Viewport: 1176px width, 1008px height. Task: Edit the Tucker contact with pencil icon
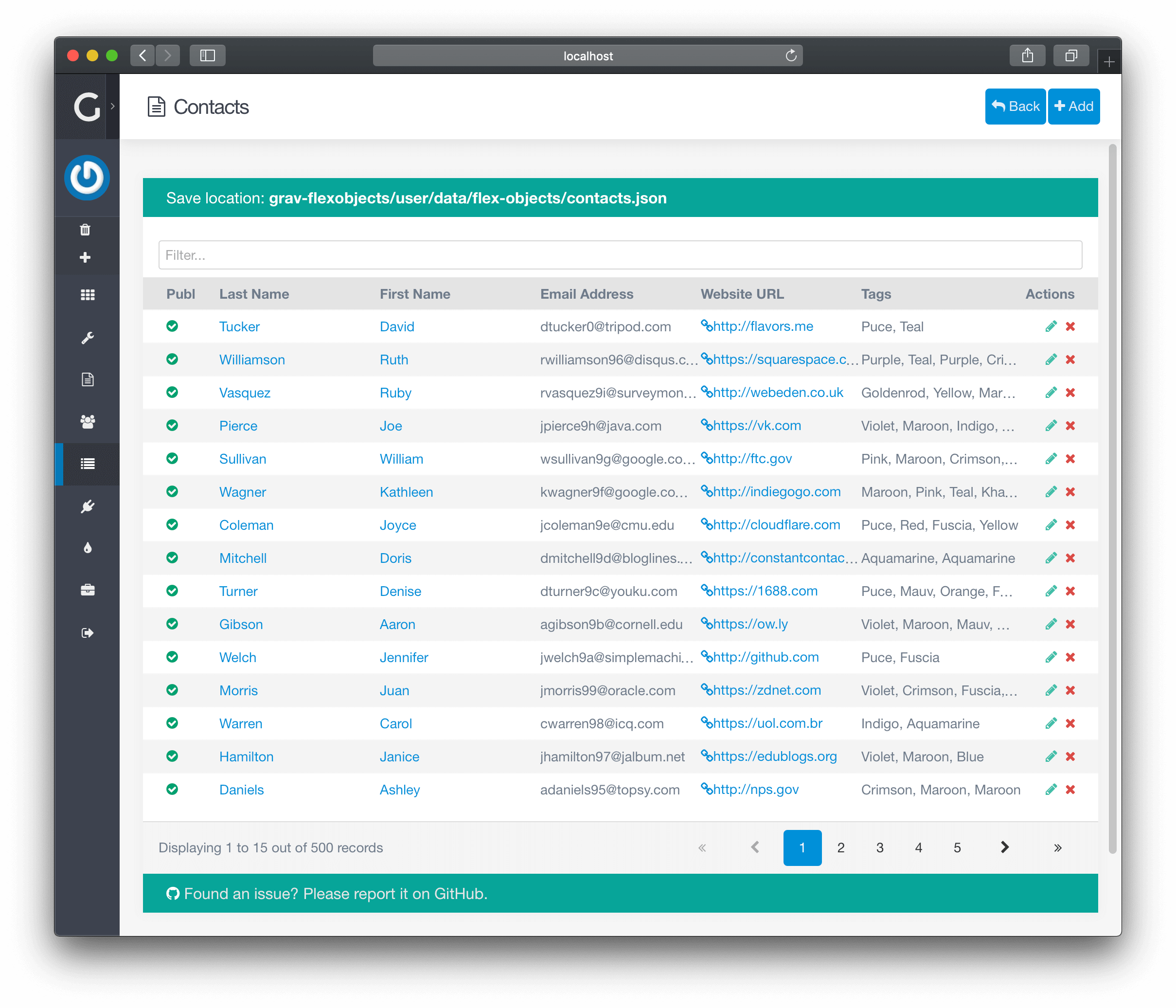click(x=1051, y=326)
